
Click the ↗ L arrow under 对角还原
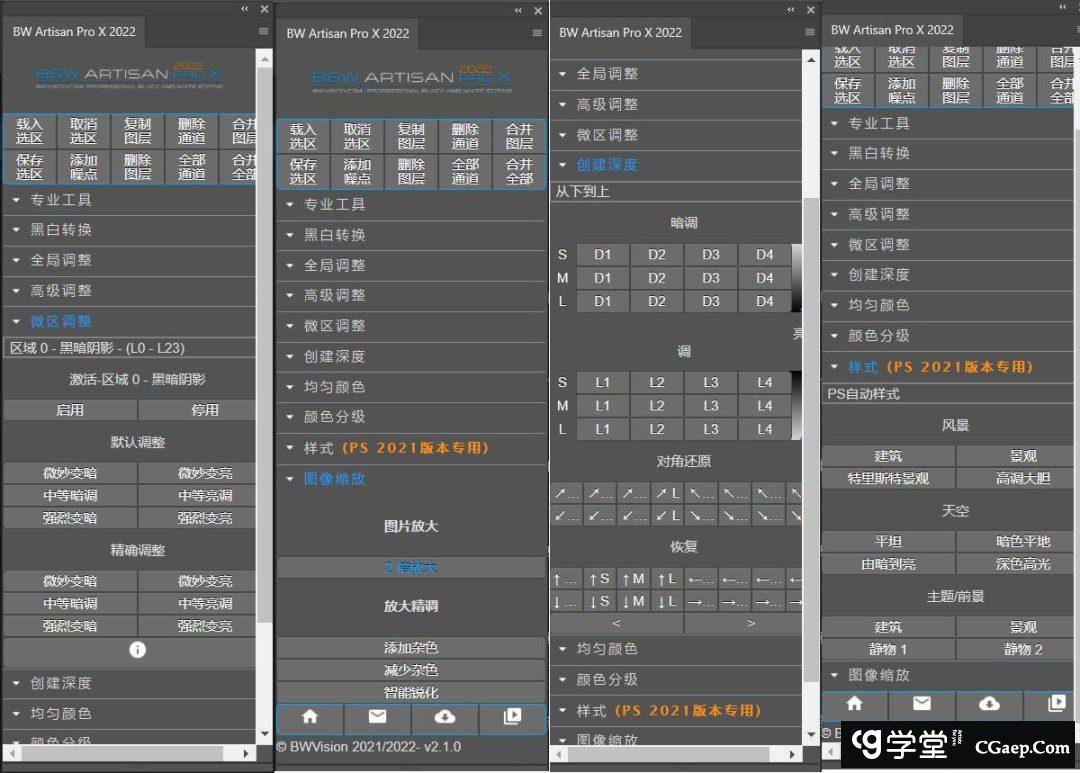pyautogui.click(x=668, y=493)
